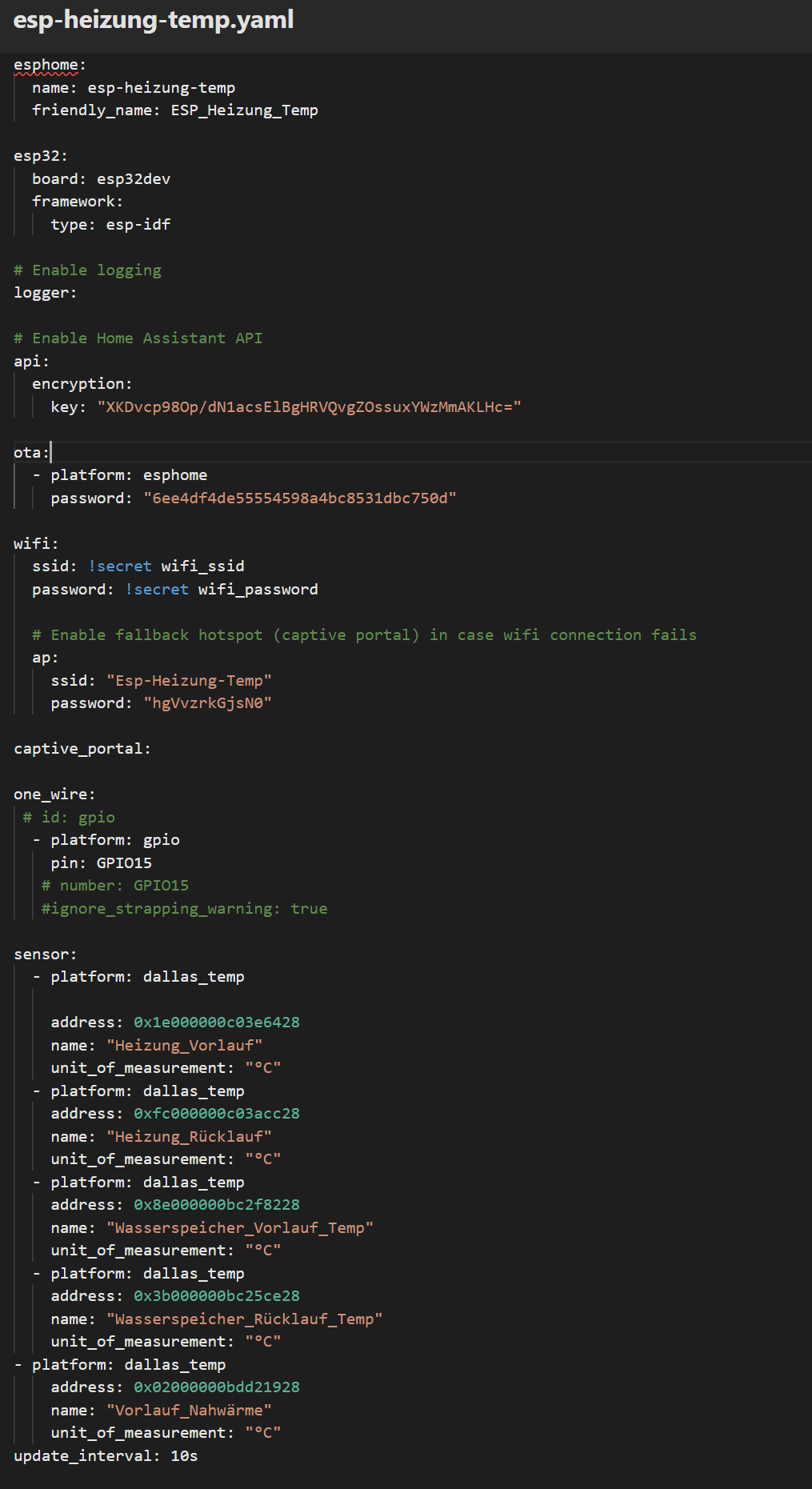This screenshot has width=812, height=1489.
Task: Click the OTA password string
Action: click(x=299, y=498)
